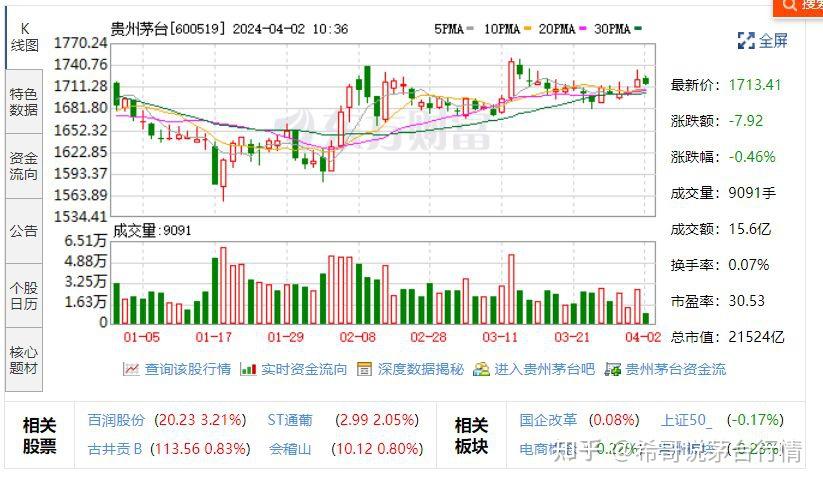Select the K线图 tab

coord(24,37)
